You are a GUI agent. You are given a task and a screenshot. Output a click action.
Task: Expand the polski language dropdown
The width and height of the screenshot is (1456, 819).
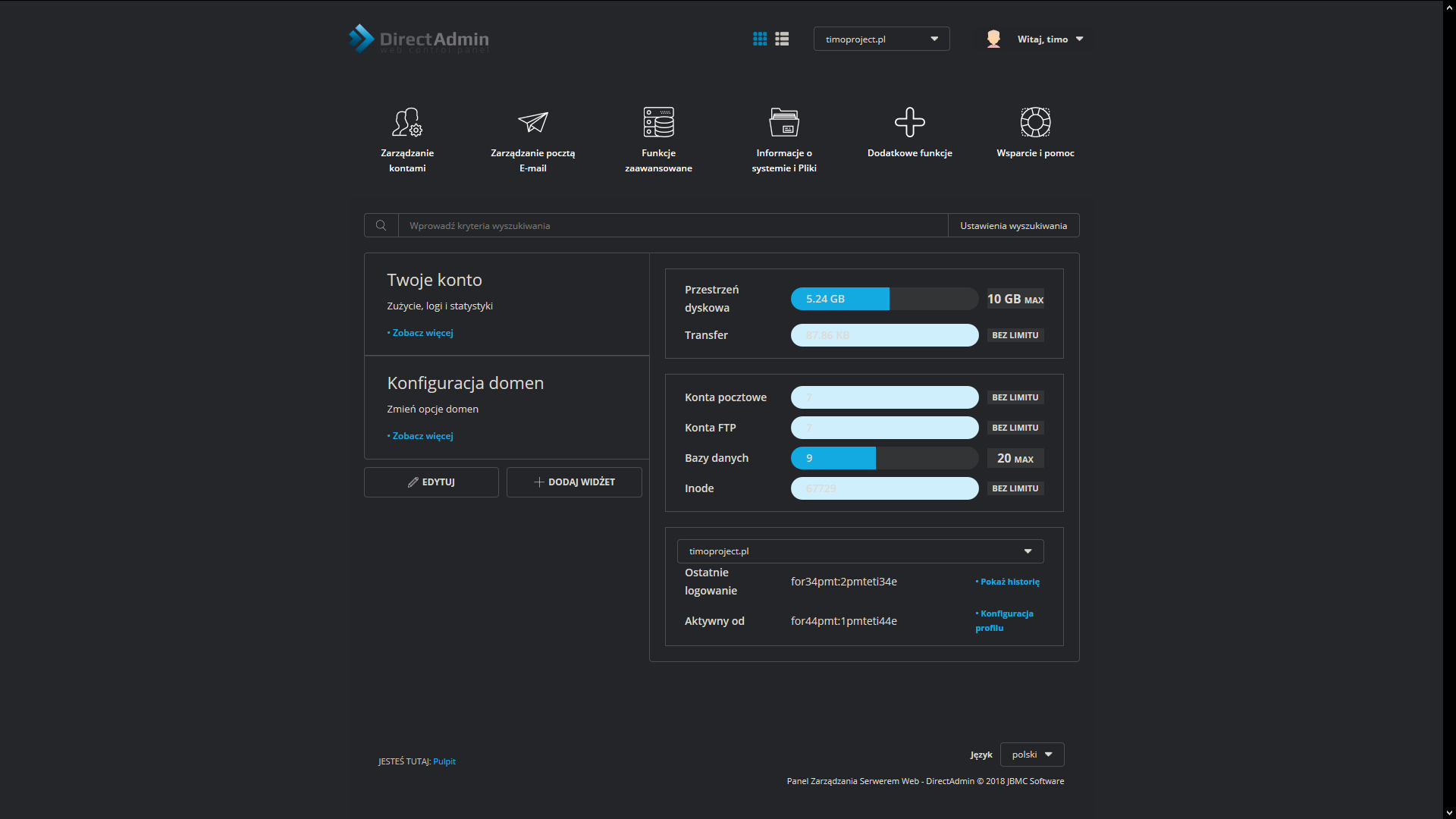(x=1031, y=755)
